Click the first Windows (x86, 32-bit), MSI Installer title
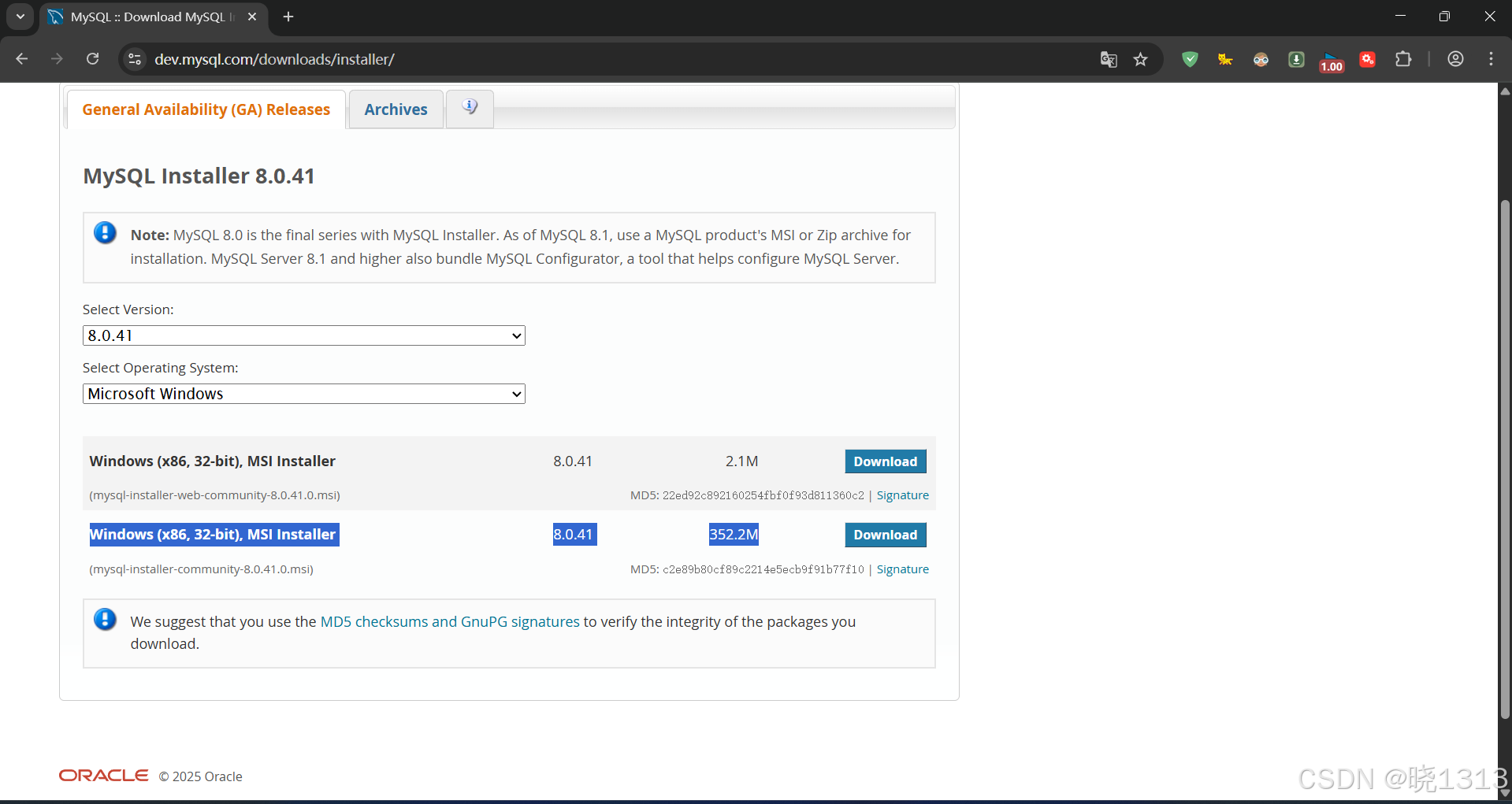This screenshot has height=804, width=1512. tap(213, 461)
